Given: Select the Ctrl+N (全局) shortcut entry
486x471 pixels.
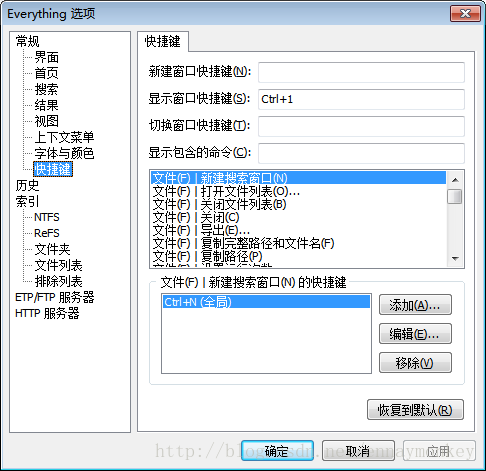Looking at the screenshot, I should [266, 302].
